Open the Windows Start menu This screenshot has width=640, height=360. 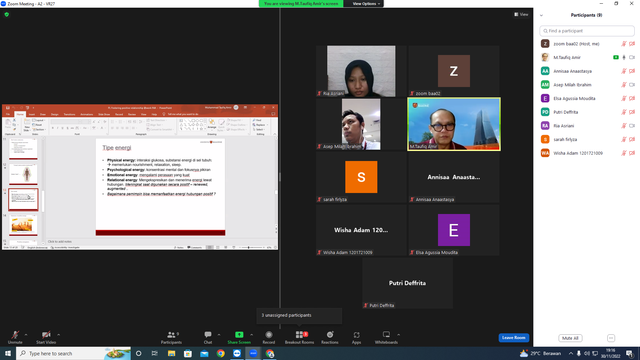8,353
